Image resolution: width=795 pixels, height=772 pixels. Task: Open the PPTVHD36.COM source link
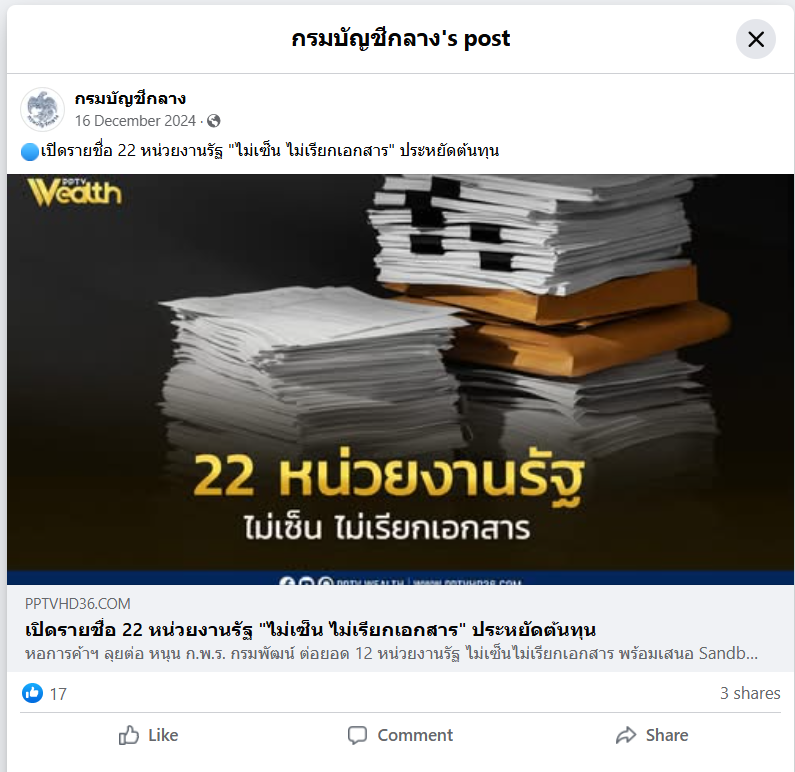pyautogui.click(x=78, y=604)
